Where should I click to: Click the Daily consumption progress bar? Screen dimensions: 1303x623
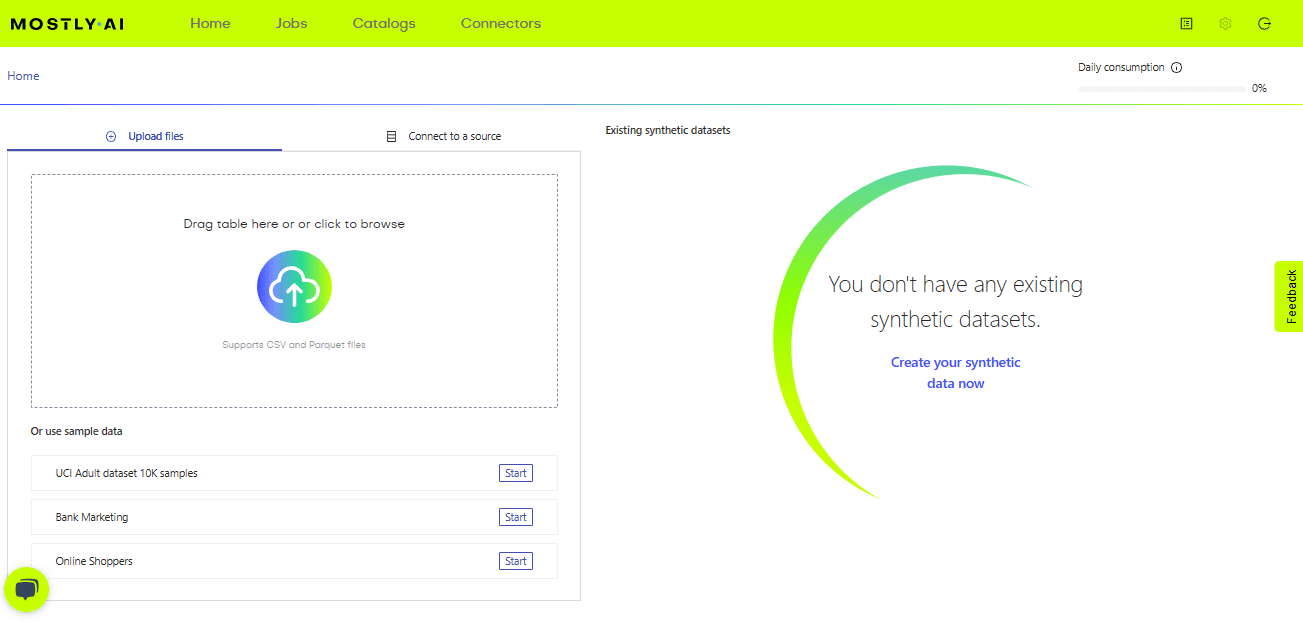(x=1162, y=89)
